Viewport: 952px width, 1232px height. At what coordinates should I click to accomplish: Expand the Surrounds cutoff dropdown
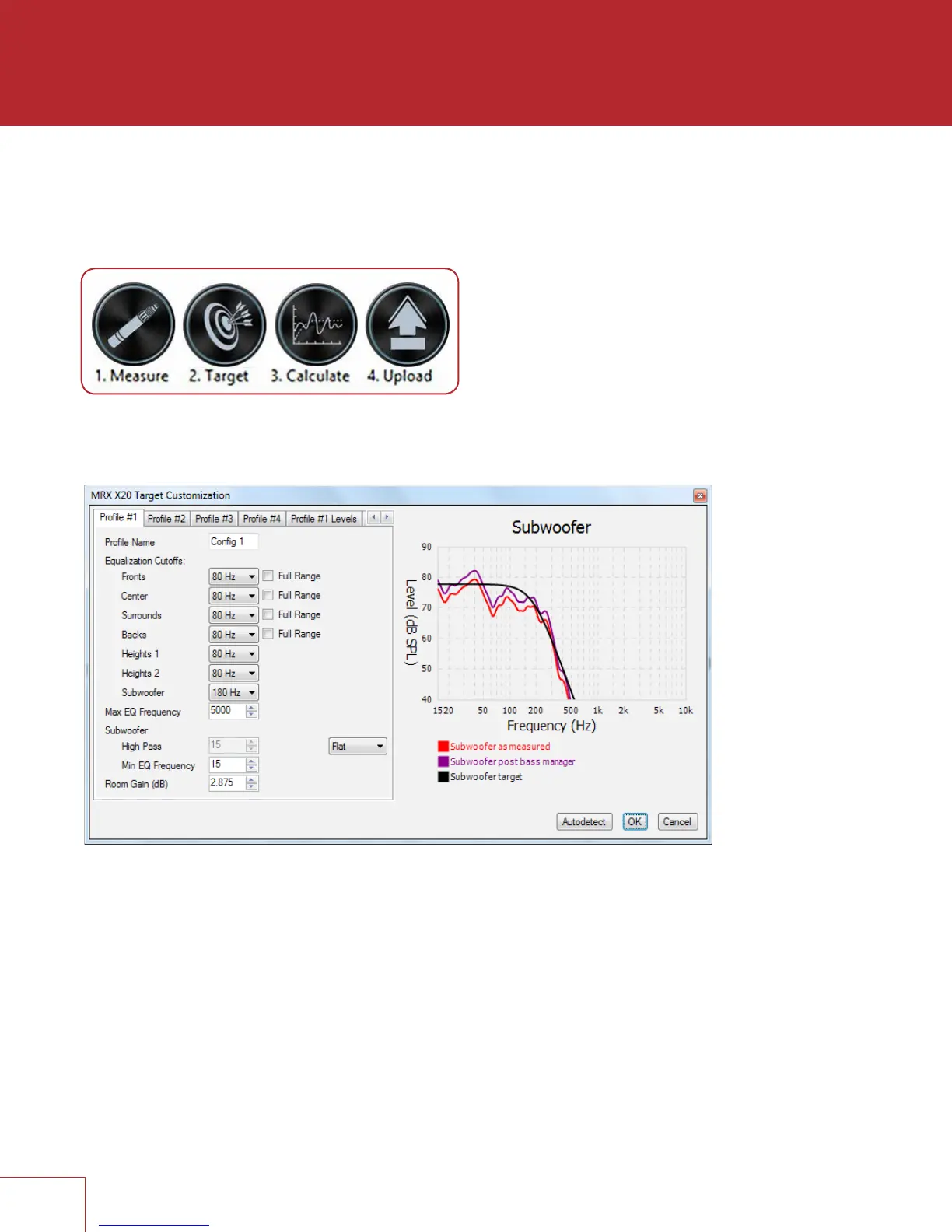[x=233, y=615]
